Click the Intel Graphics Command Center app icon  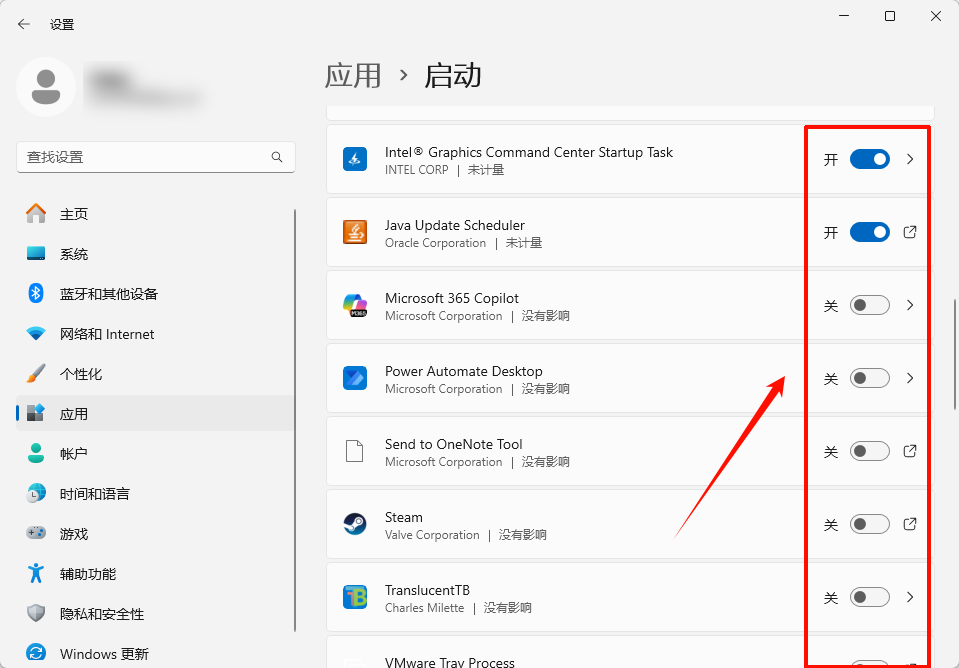355,159
